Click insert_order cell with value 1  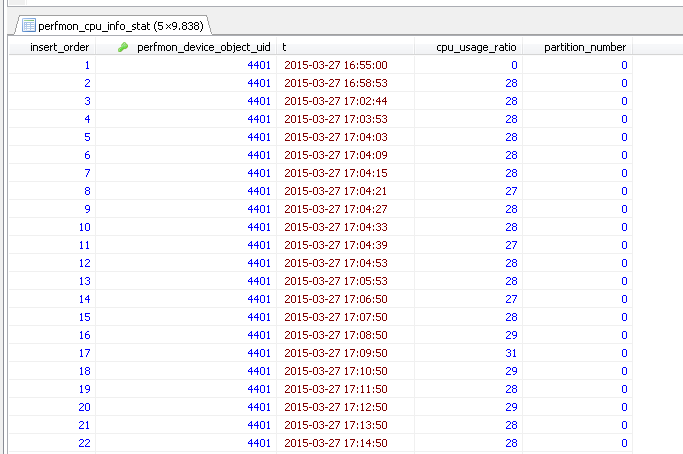52,65
